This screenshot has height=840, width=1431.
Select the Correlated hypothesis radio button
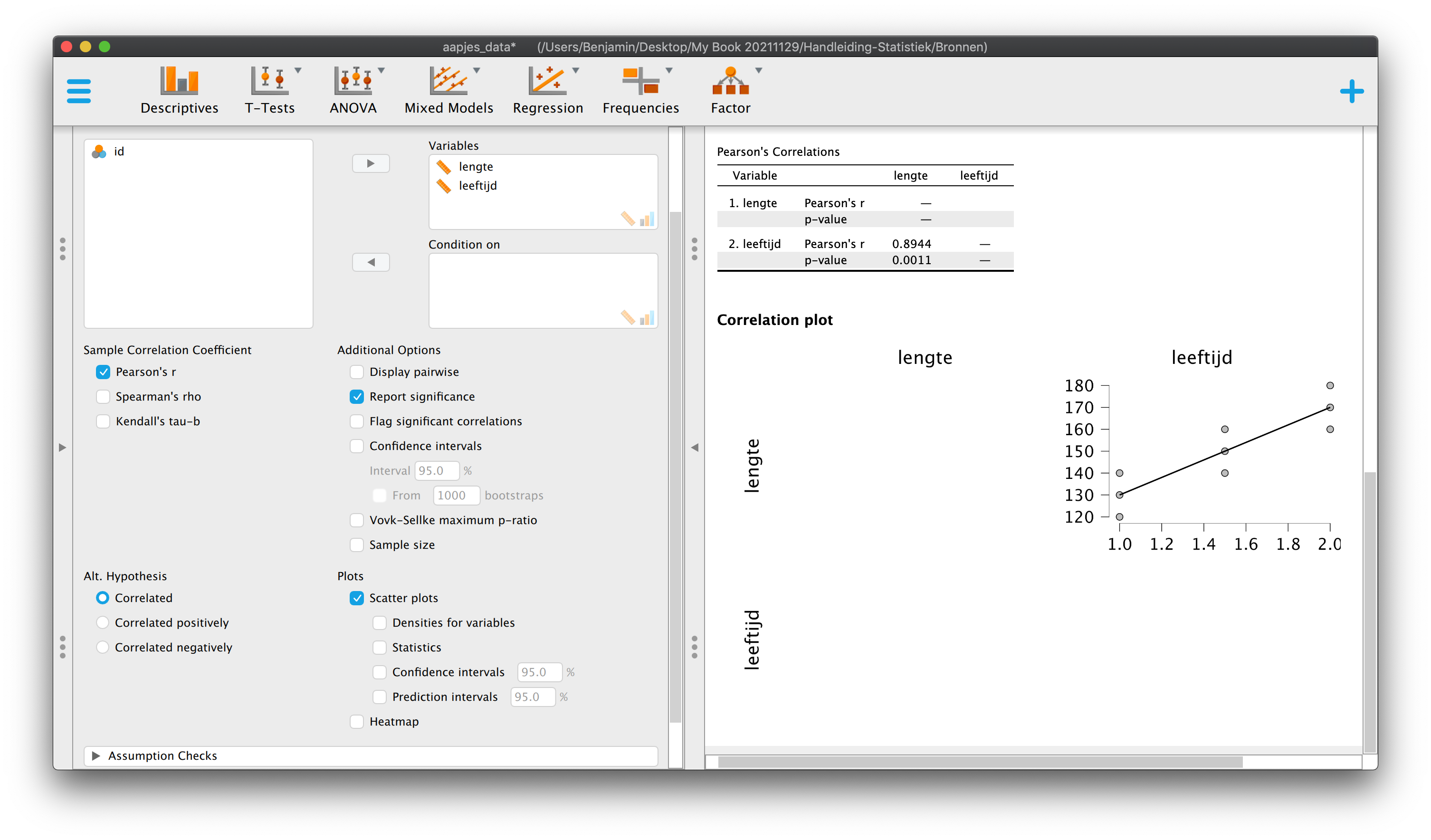[102, 598]
